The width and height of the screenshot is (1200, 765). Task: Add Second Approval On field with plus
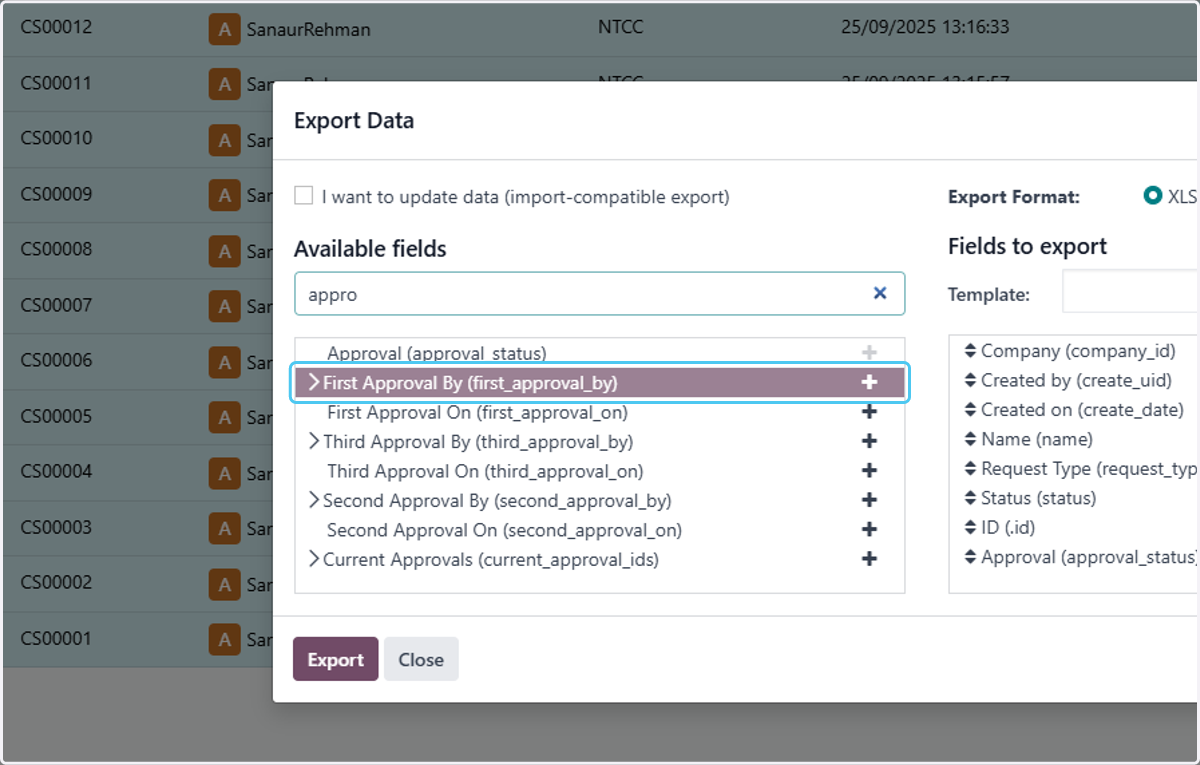869,529
